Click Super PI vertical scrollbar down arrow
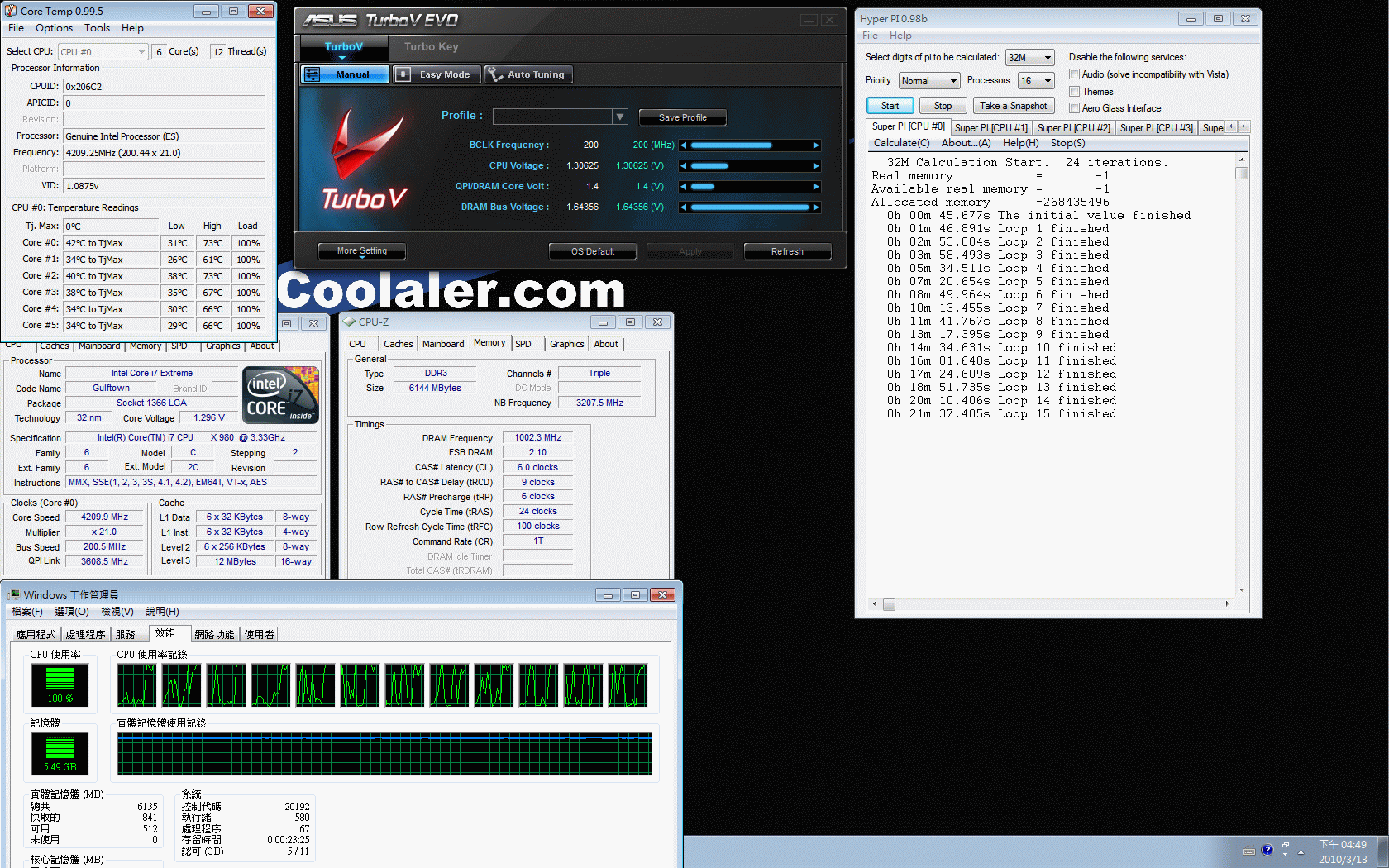1389x868 pixels. pos(1242,590)
